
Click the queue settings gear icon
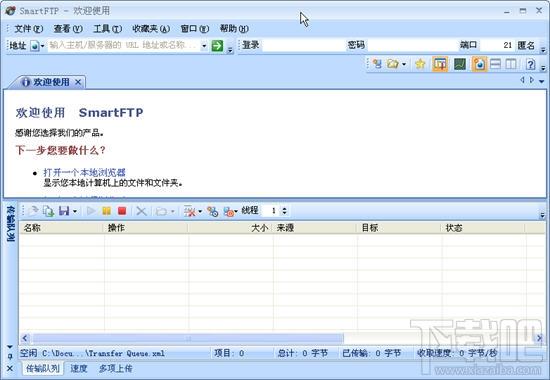pyautogui.click(x=228, y=211)
